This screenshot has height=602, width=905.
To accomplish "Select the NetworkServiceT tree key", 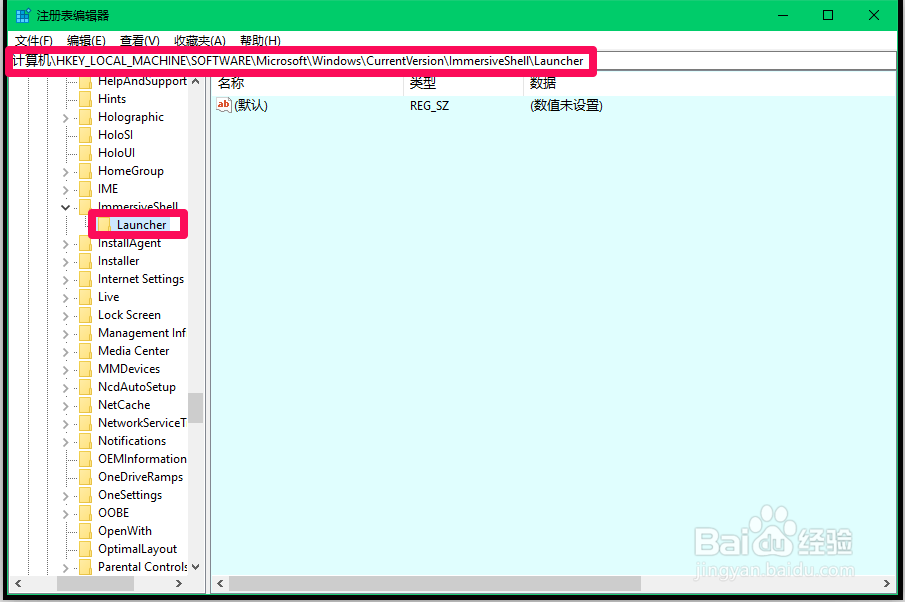I will [x=142, y=422].
